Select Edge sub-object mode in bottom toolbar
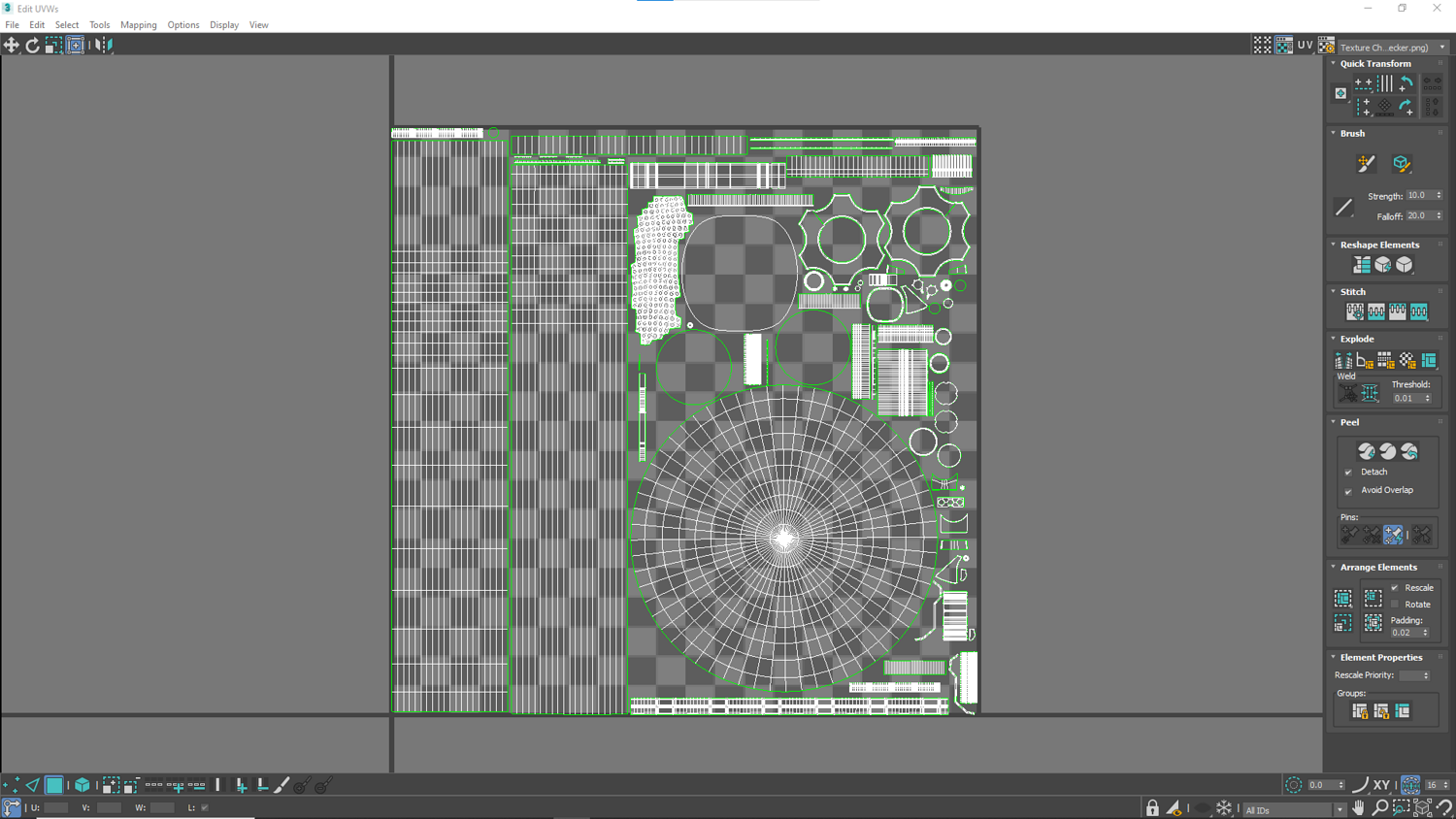Screen dimensions: 1456x819 [x=33, y=785]
